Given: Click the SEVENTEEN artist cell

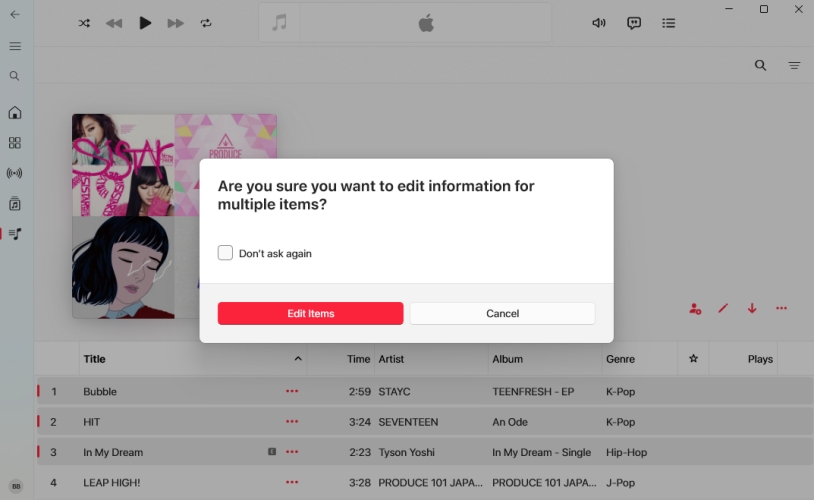Looking at the screenshot, I should (x=408, y=422).
